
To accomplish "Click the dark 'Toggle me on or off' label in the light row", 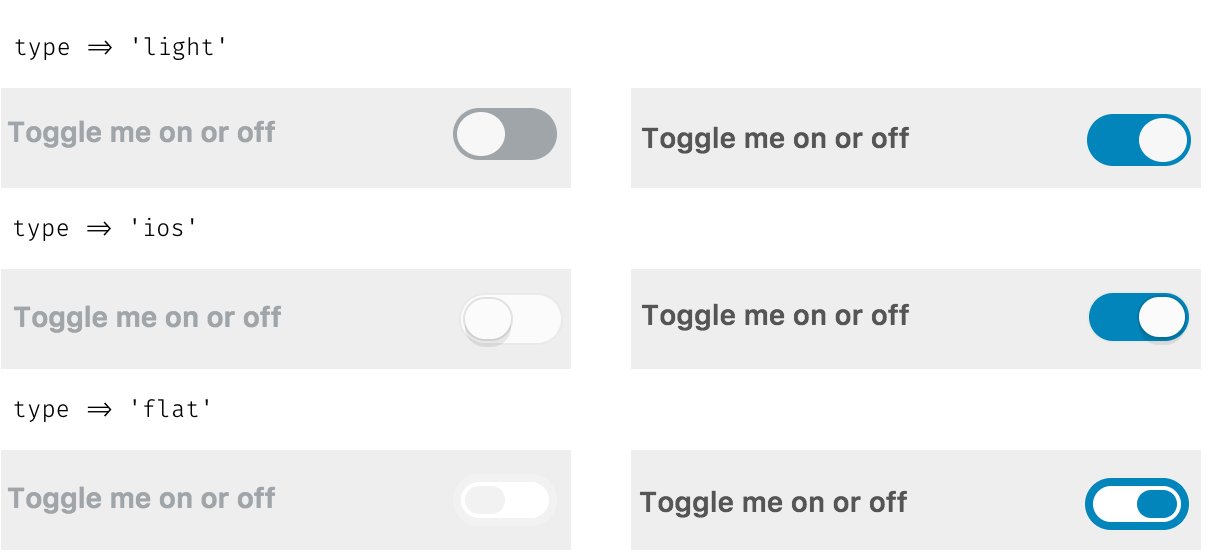I will point(775,138).
